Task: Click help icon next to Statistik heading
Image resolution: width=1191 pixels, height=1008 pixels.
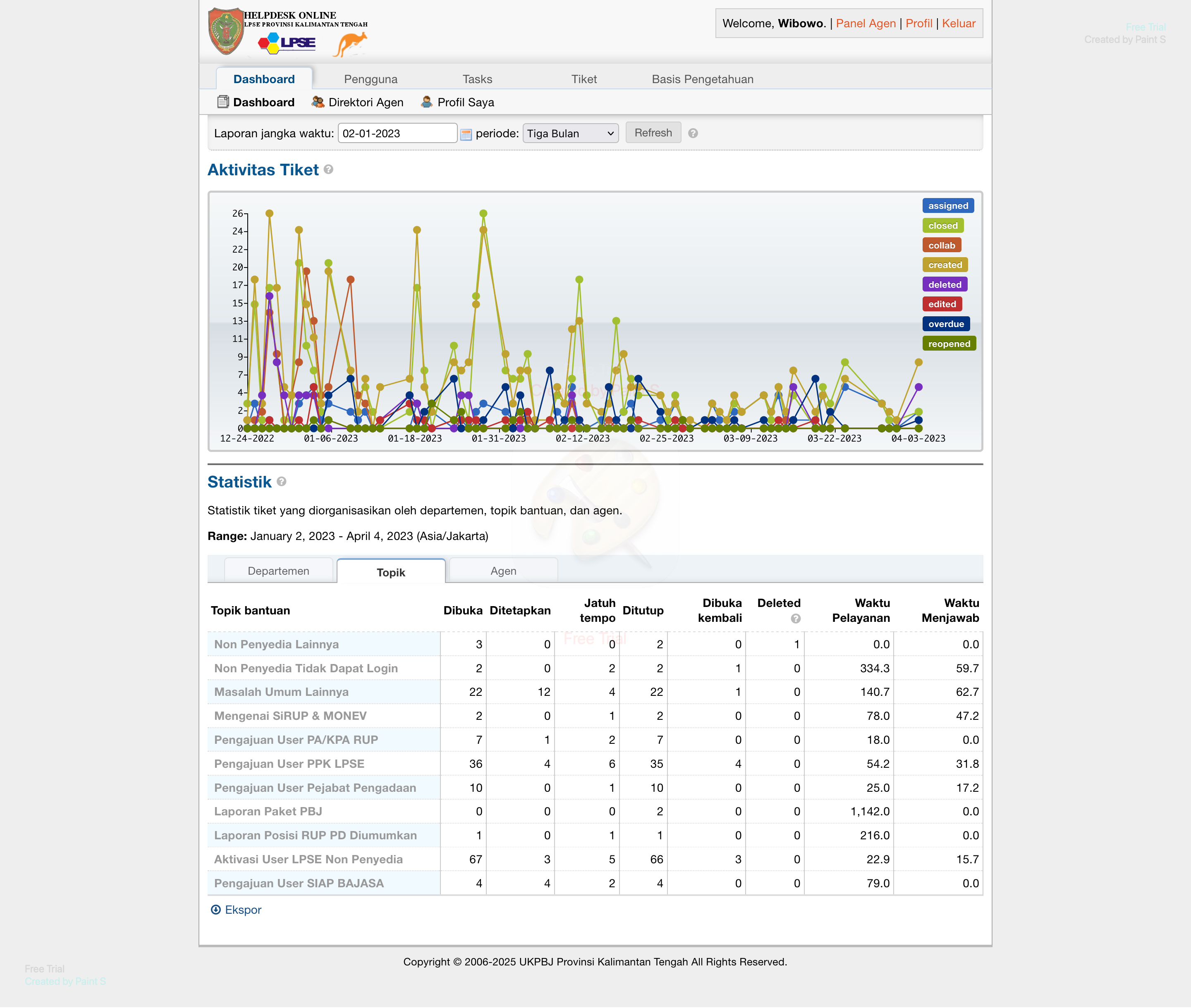Action: tap(281, 482)
